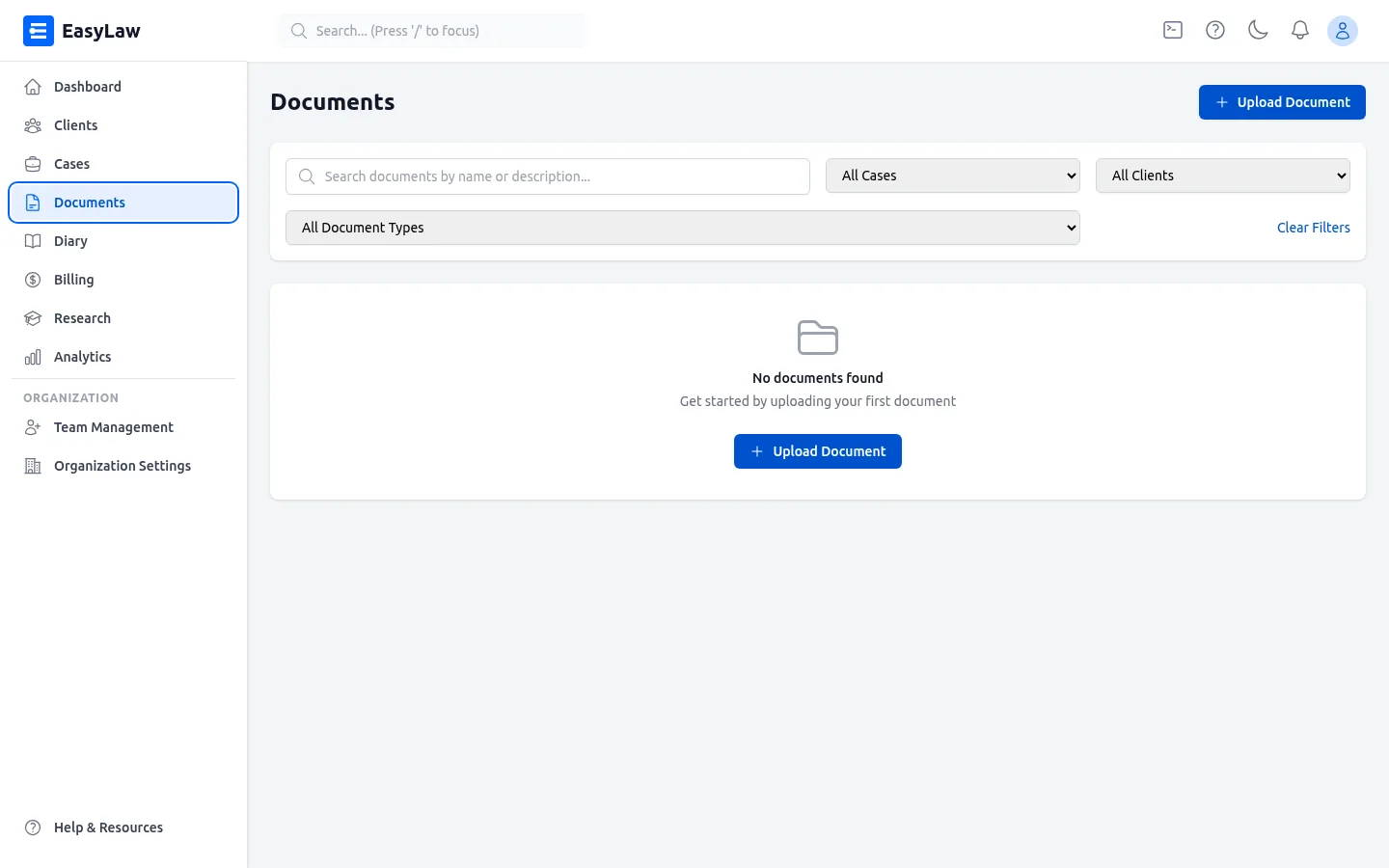Click the blue Upload Document header button
Screen dimensions: 1389x868
click(1282, 102)
